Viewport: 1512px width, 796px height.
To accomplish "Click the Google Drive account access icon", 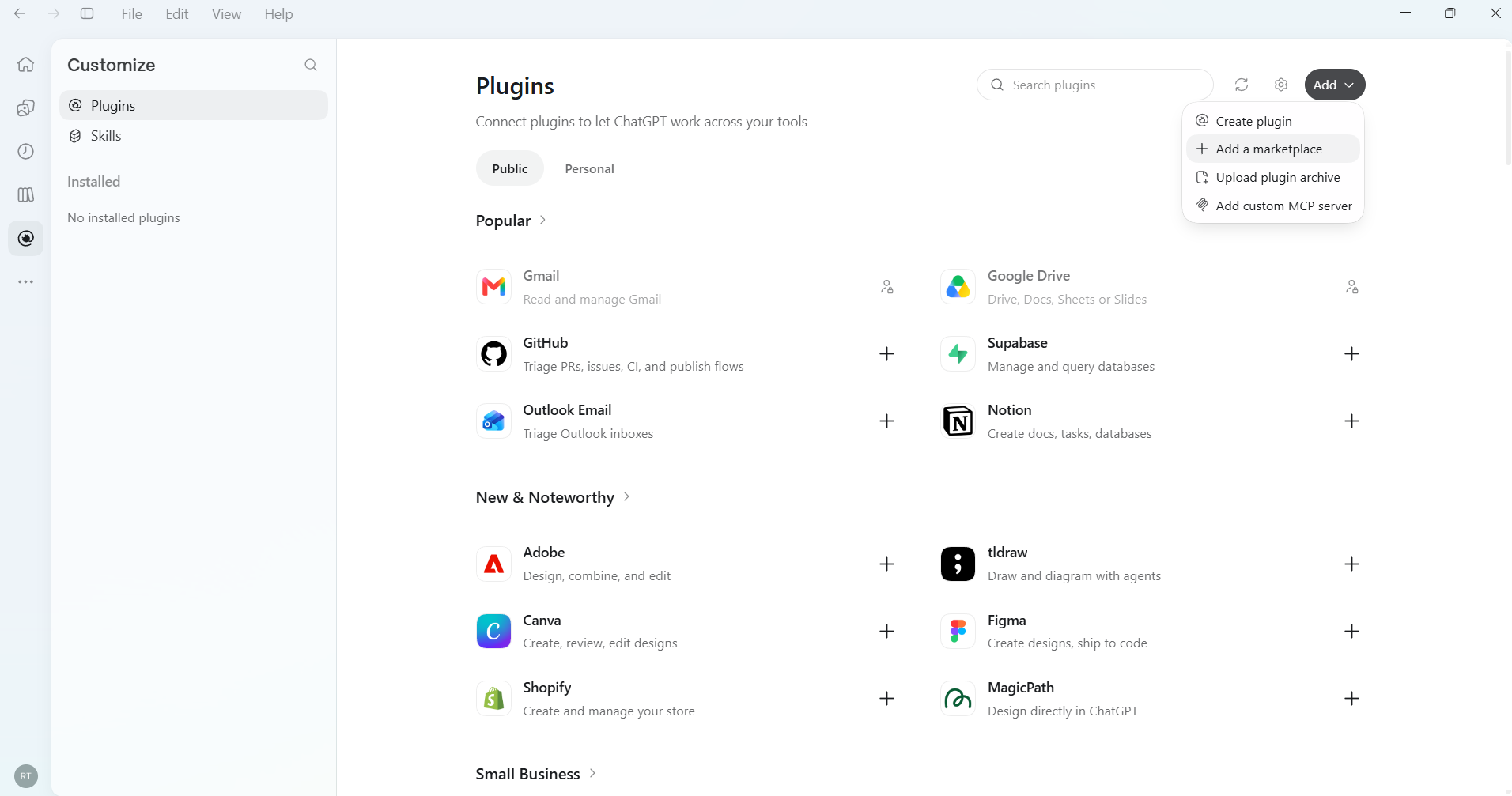I will click(x=1352, y=287).
